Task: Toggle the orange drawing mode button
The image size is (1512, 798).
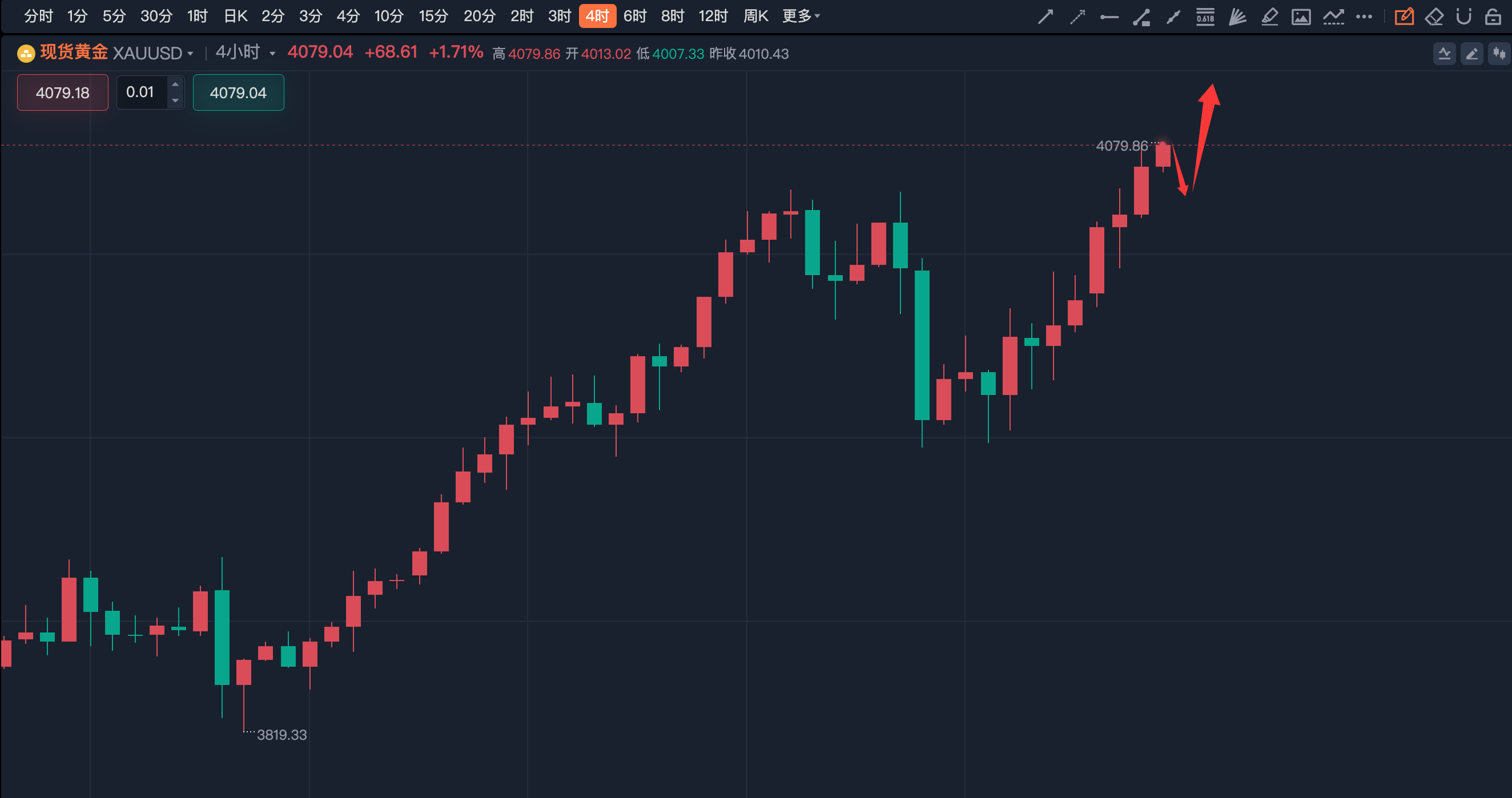Action: pyautogui.click(x=1404, y=17)
